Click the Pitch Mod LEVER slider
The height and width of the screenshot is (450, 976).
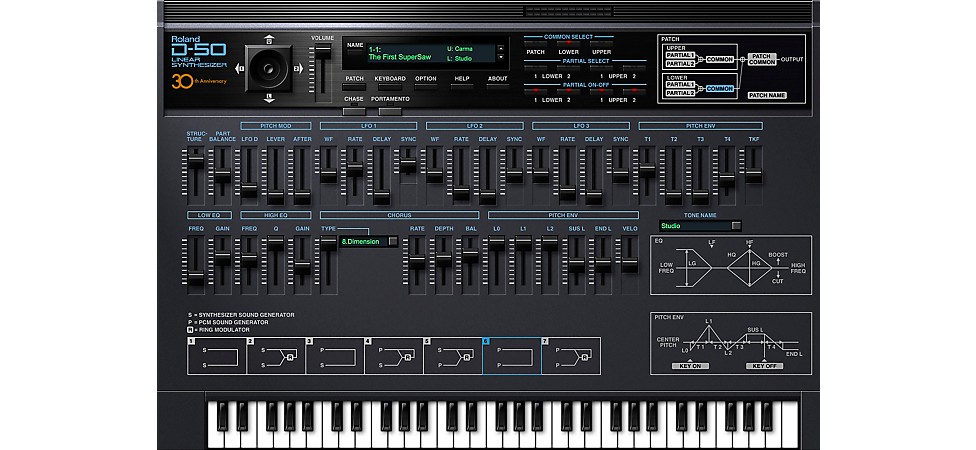(275, 197)
